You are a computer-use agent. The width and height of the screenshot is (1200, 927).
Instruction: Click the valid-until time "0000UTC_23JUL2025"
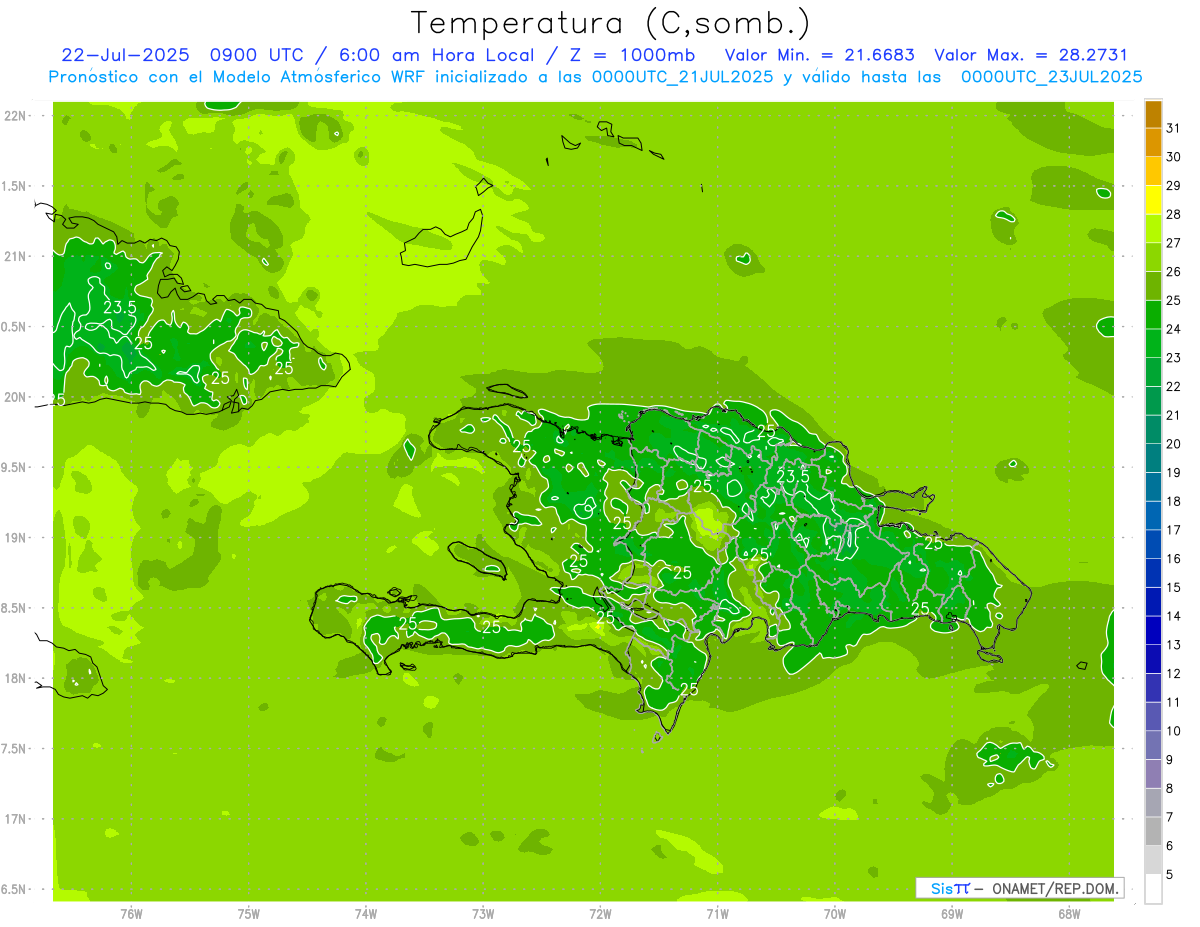(1051, 77)
